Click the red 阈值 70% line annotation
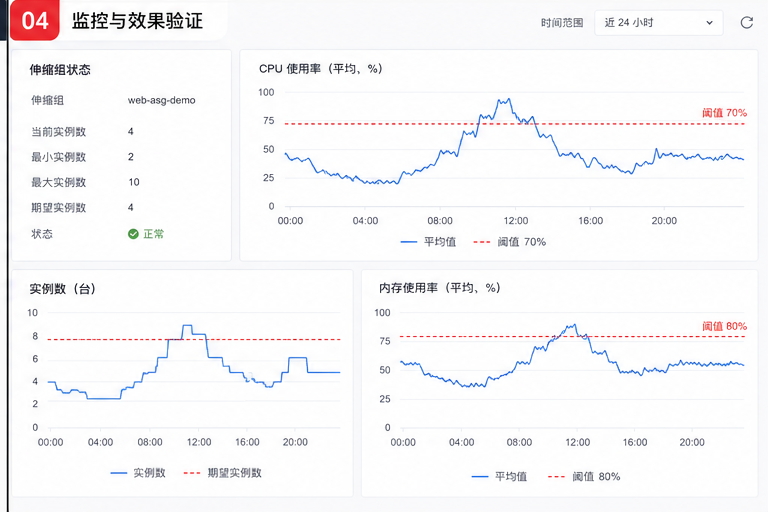Viewport: 768px width, 512px height. [x=724, y=113]
